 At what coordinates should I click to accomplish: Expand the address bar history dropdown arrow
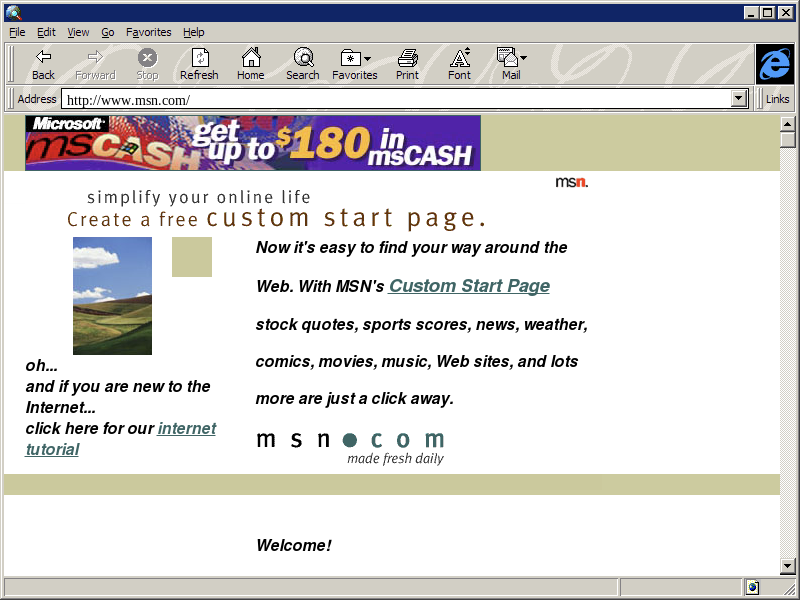tap(740, 99)
